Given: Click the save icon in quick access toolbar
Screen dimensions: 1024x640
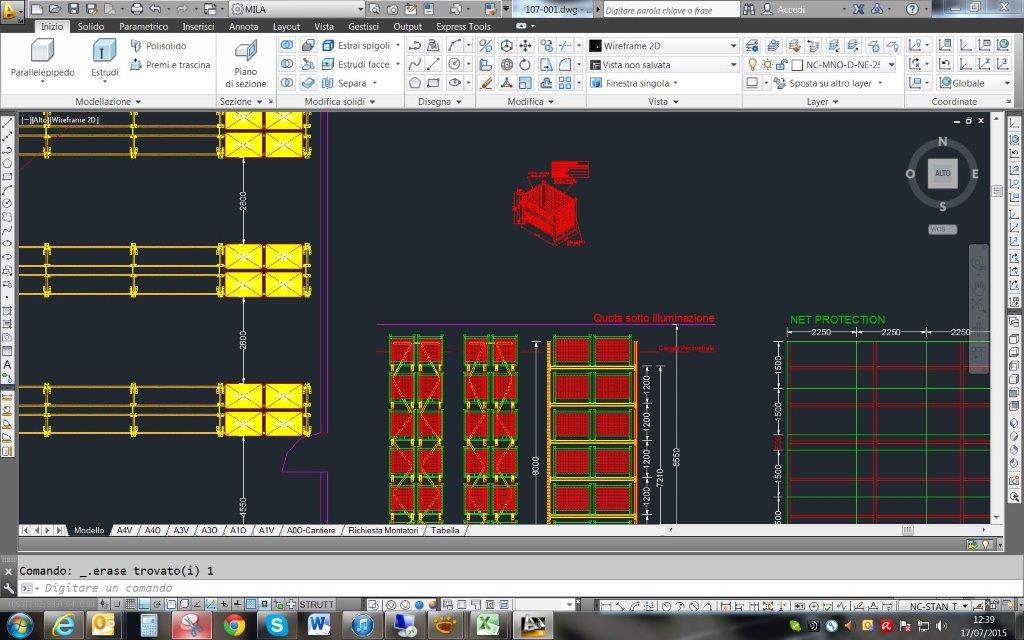Looking at the screenshot, I should (x=73, y=9).
